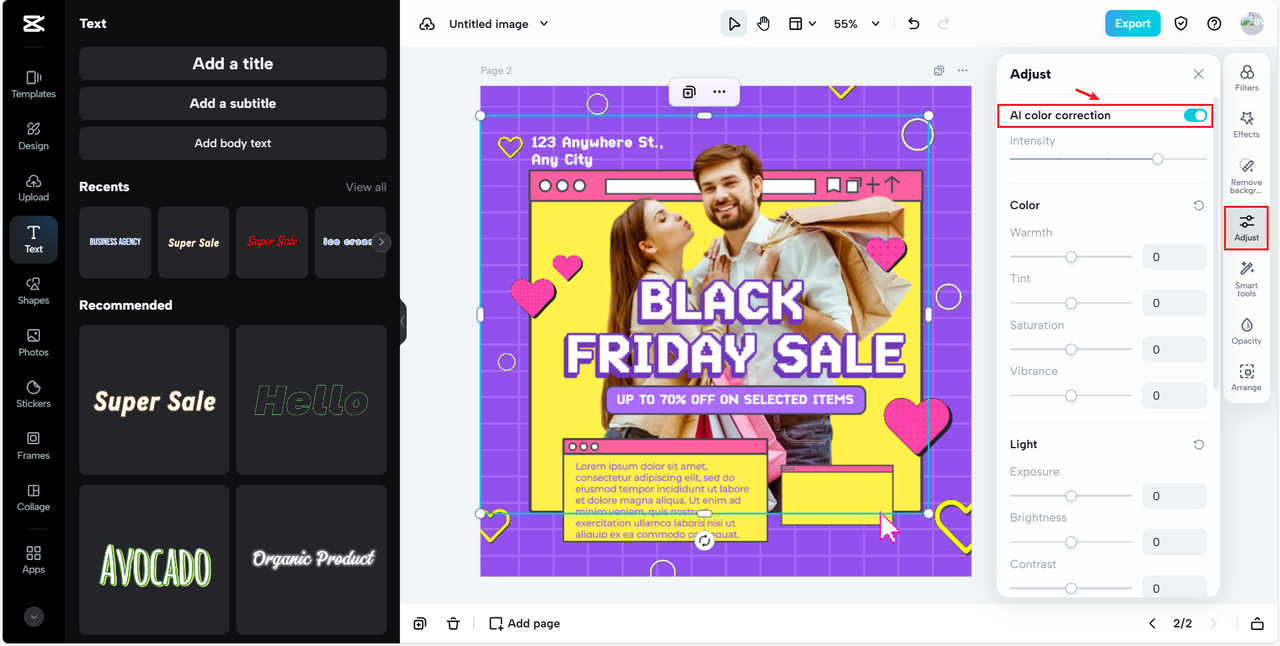The image size is (1280, 646).
Task: Open the Upload sidebar panel
Action: click(x=33, y=187)
